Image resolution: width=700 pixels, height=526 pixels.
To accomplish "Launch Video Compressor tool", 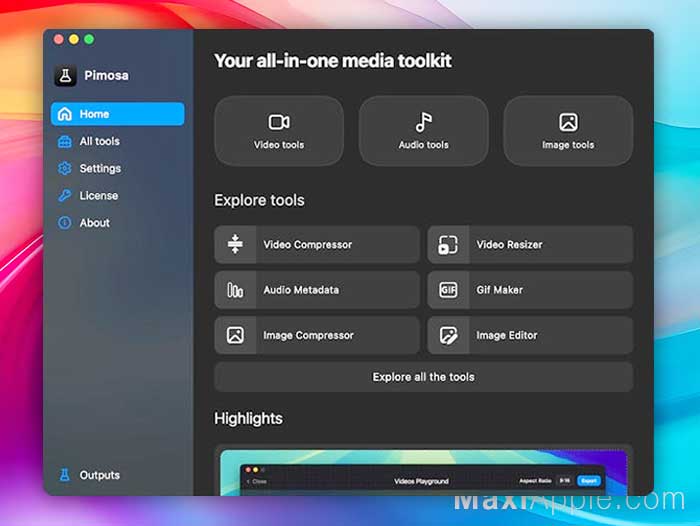I will coord(317,245).
